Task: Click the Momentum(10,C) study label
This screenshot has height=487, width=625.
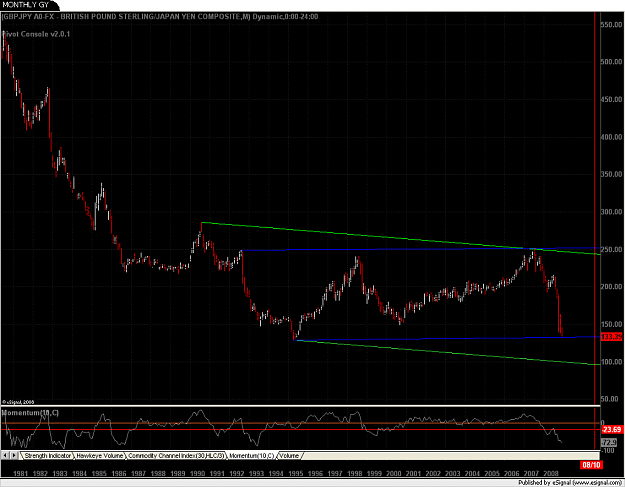Action: 30,413
